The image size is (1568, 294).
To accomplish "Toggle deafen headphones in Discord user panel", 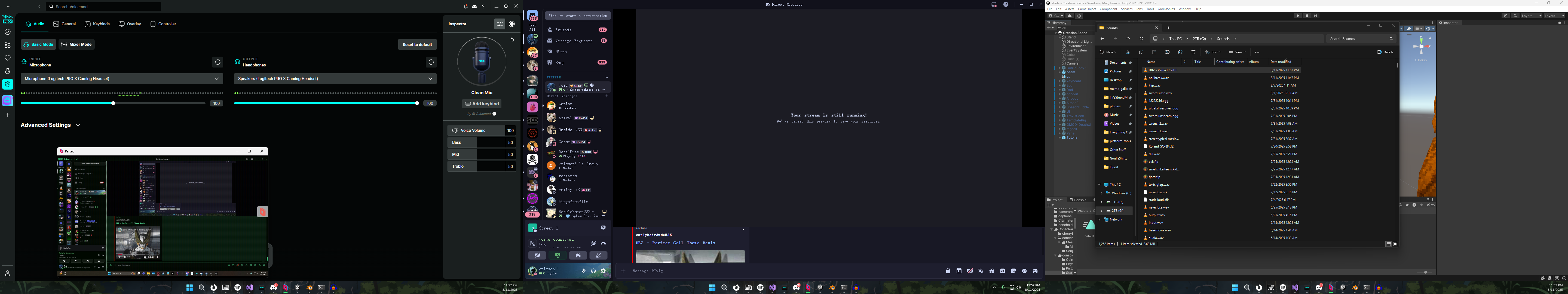I will point(593,271).
